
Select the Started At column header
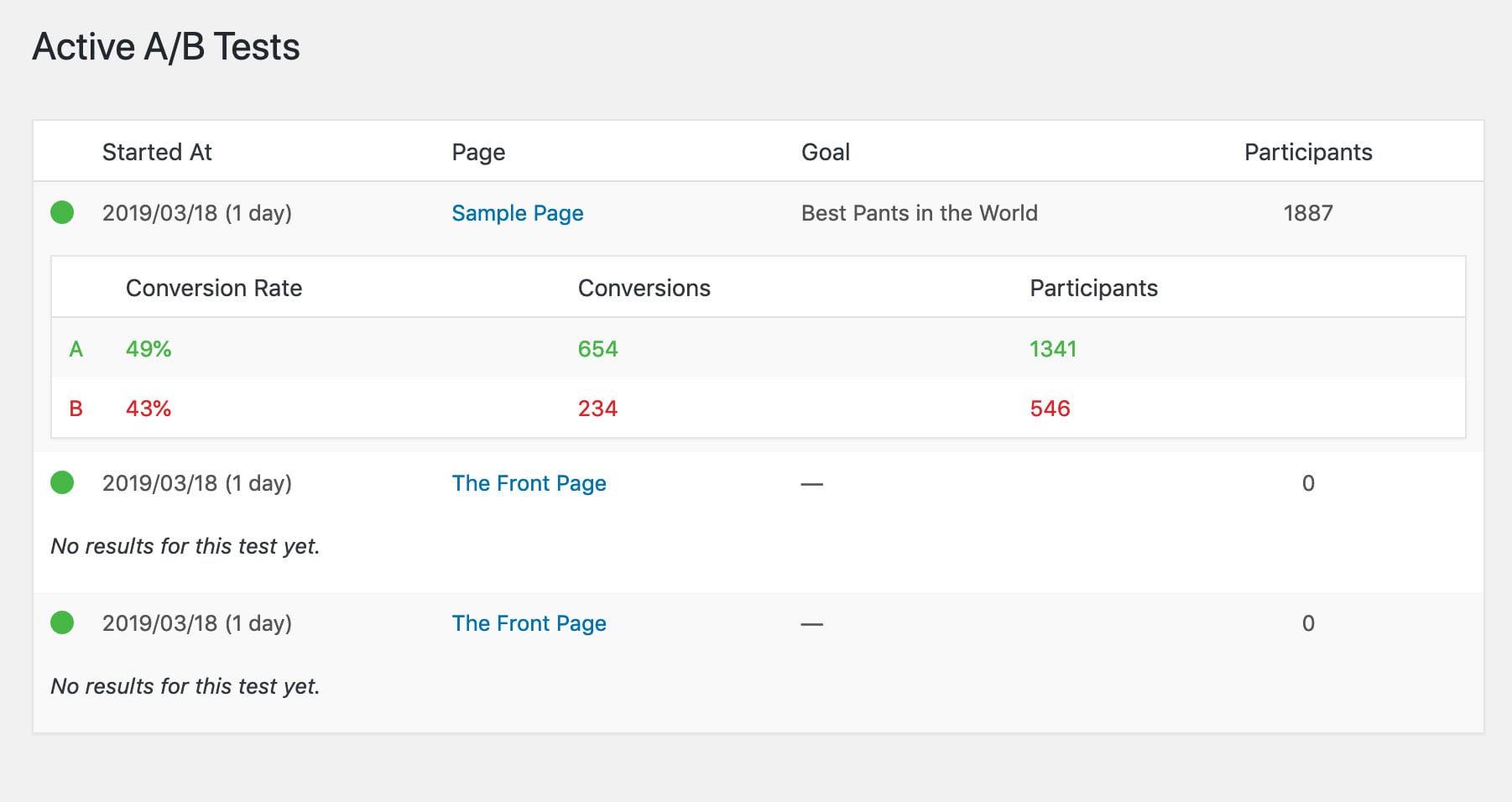(x=157, y=152)
